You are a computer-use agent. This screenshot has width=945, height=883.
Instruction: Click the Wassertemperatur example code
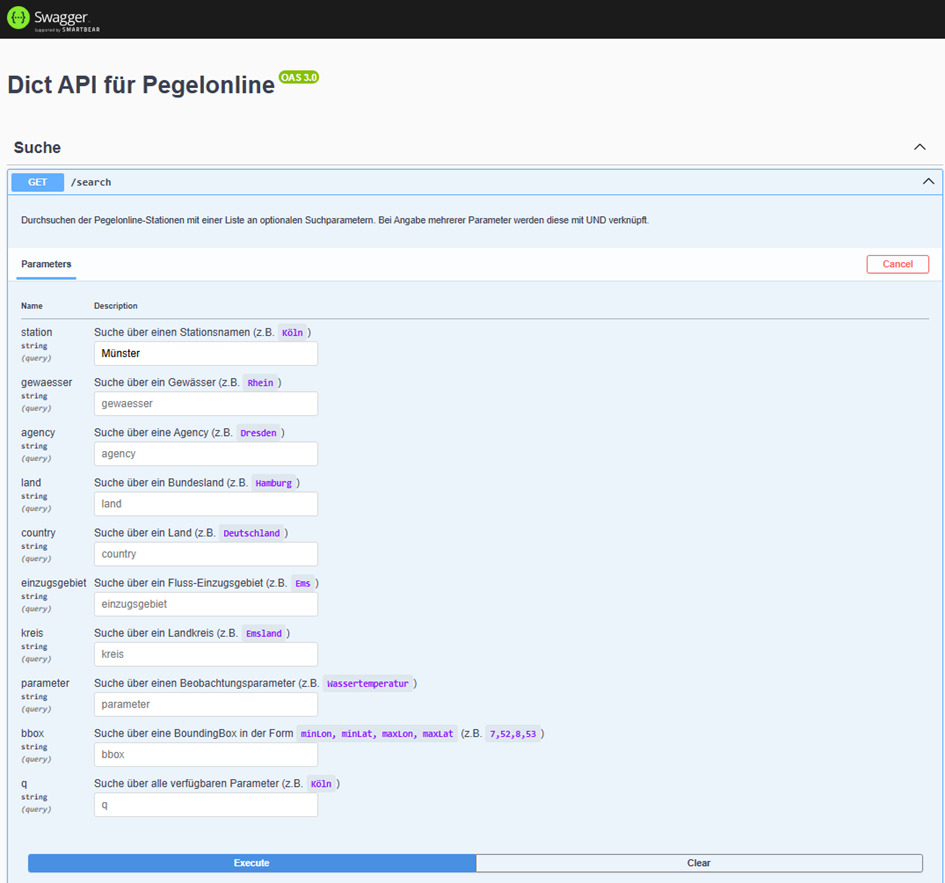pyautogui.click(x=368, y=683)
